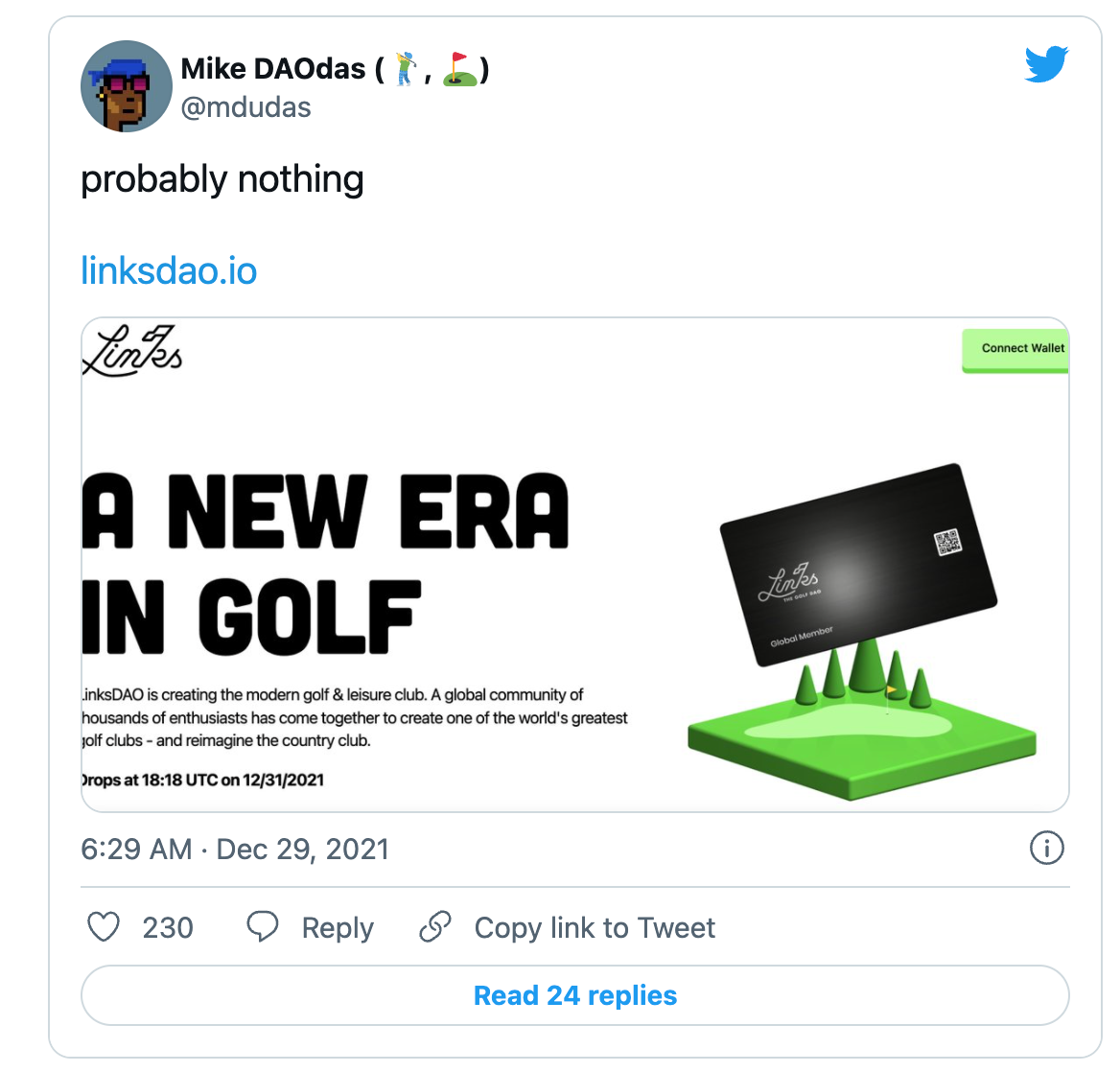Click the reply speech bubble icon
The image size is (1120, 1072).
pyautogui.click(x=262, y=926)
